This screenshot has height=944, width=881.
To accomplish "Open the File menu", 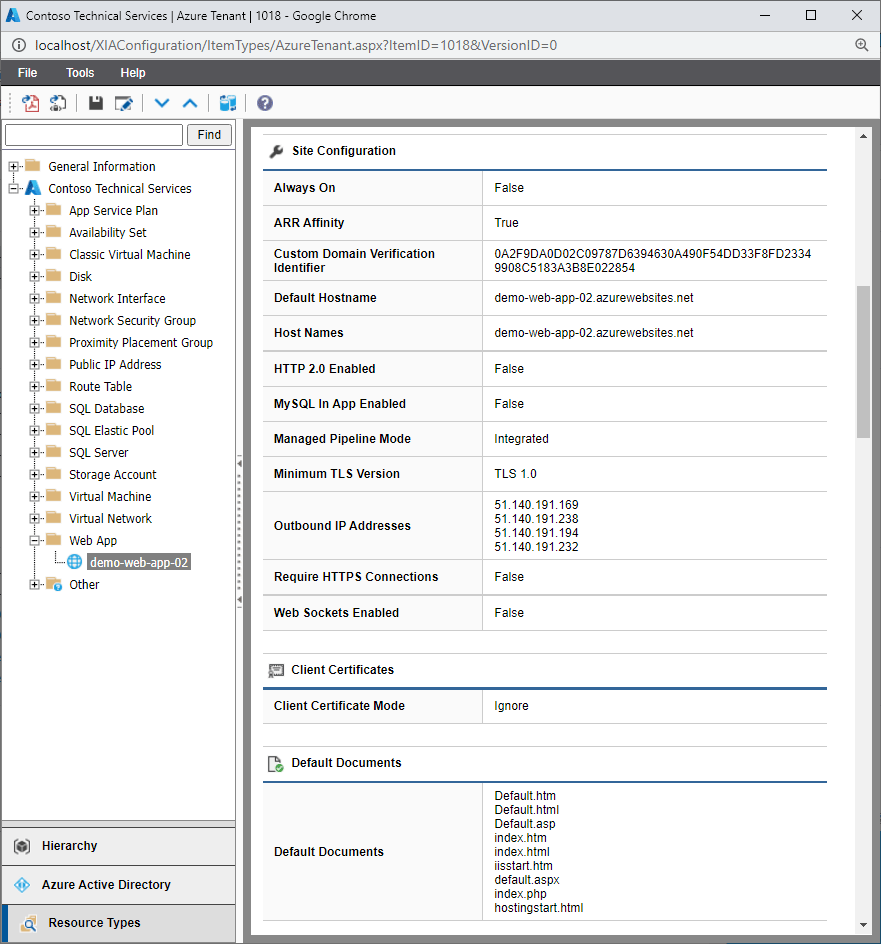I will click(x=28, y=73).
